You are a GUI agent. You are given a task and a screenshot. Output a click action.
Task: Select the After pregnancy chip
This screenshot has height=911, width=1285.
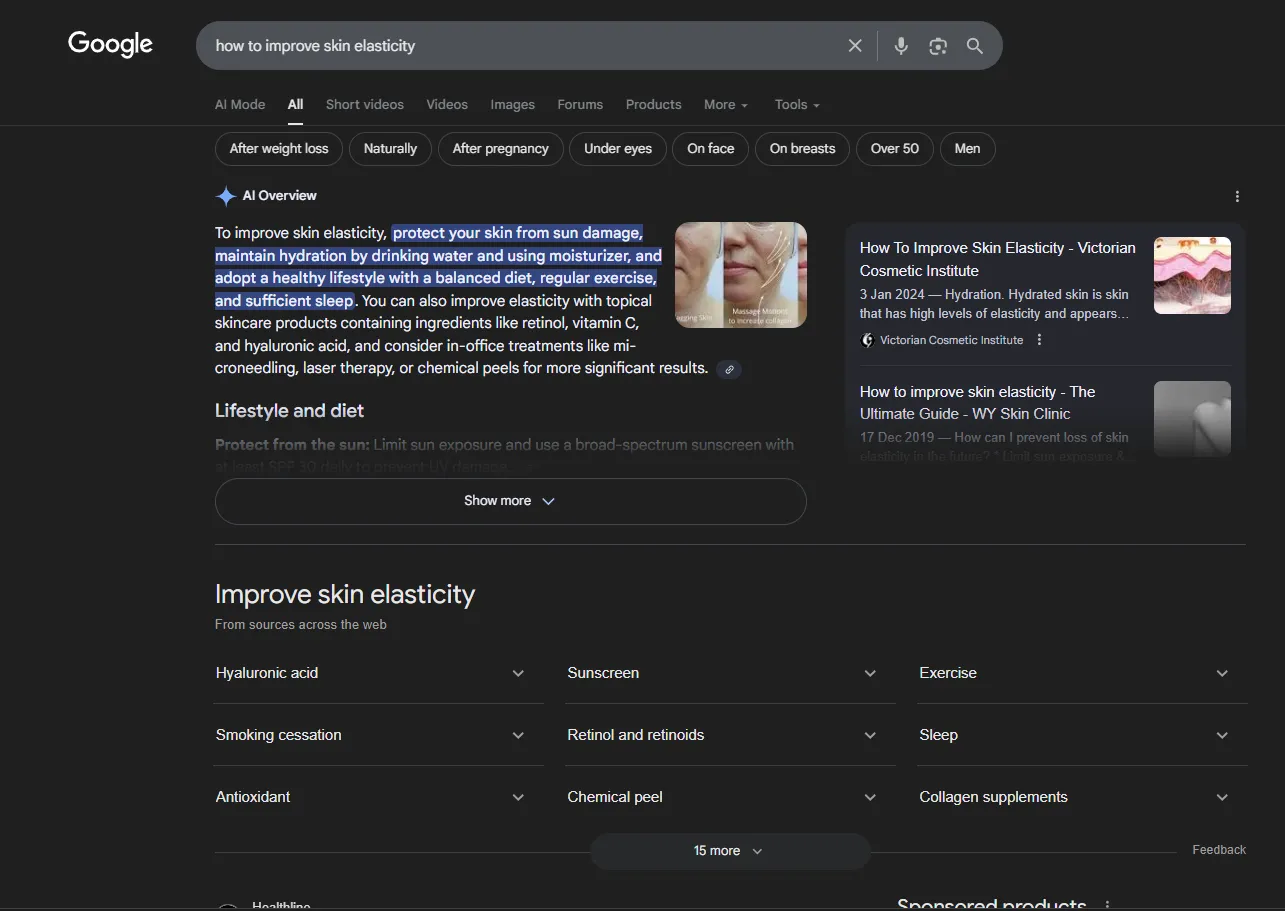click(x=500, y=149)
